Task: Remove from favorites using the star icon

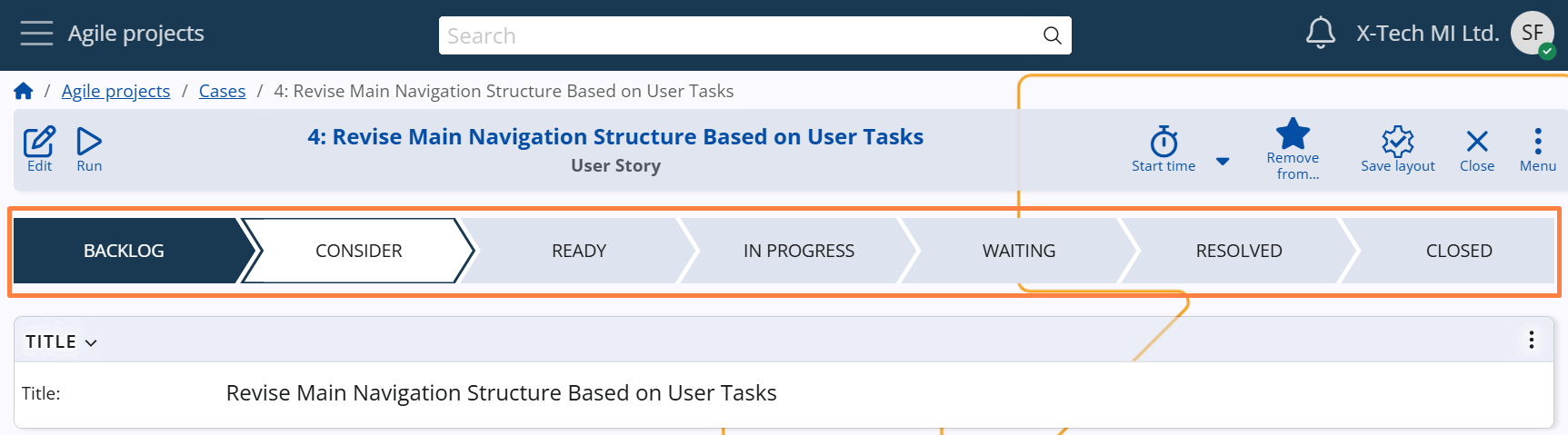Action: 1293,134
